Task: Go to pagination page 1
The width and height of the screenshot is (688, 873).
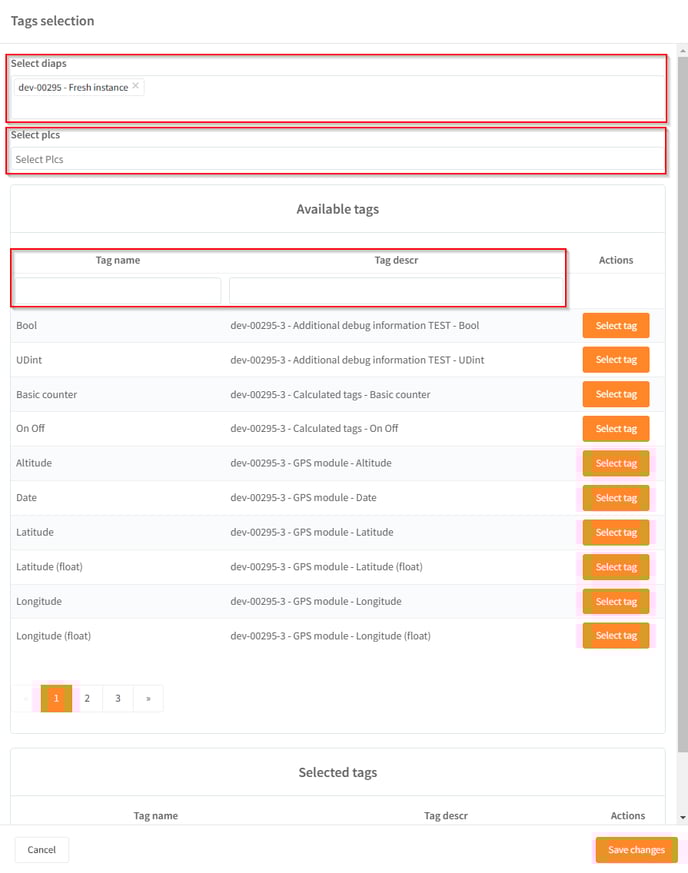Action: [x=56, y=698]
